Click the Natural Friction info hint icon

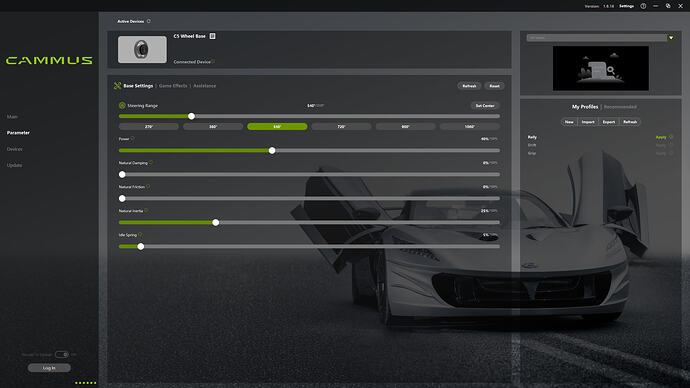(x=148, y=187)
